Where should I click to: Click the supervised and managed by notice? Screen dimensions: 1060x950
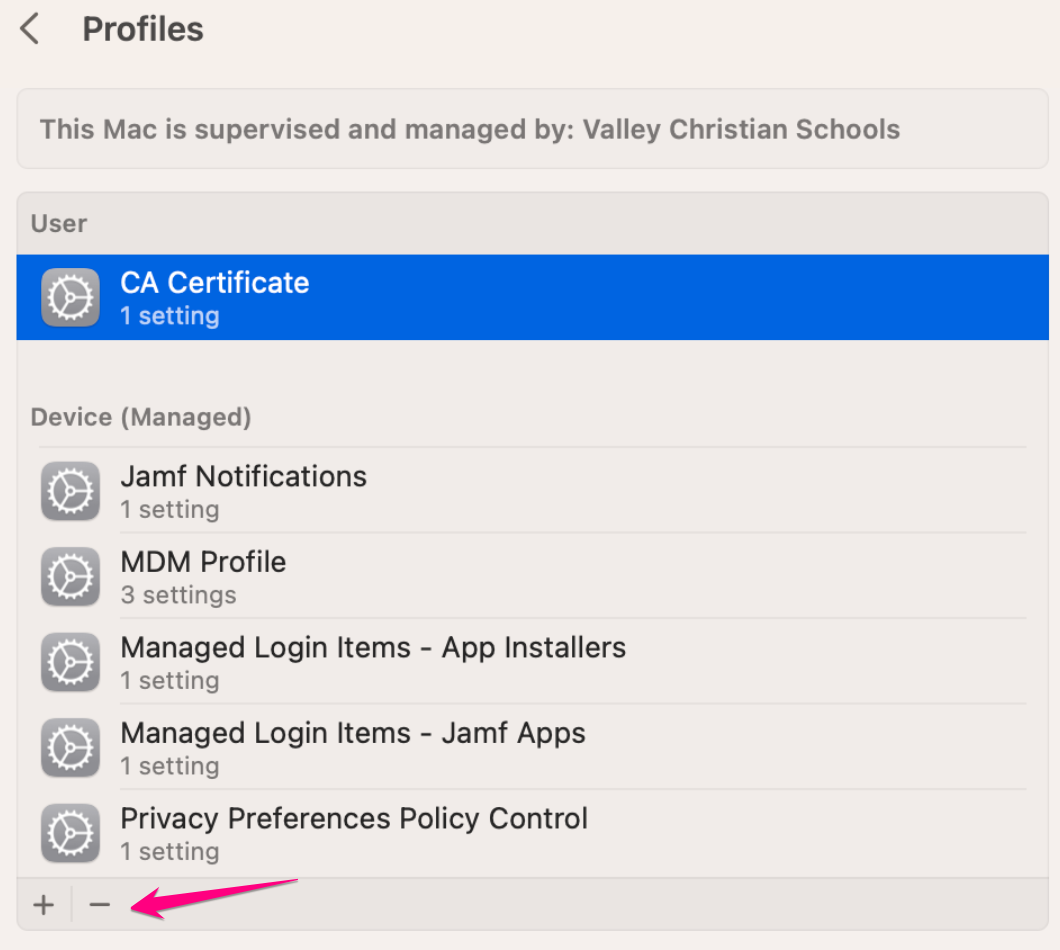coord(469,130)
